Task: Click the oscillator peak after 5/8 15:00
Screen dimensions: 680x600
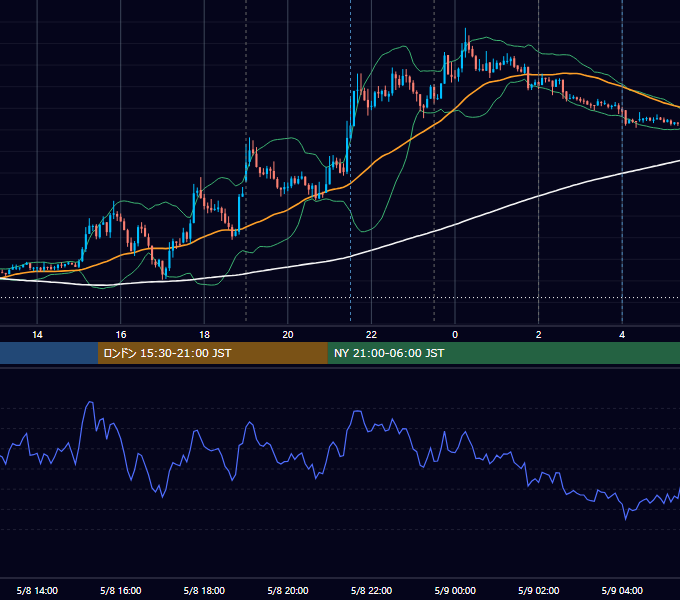Action: tap(91, 403)
